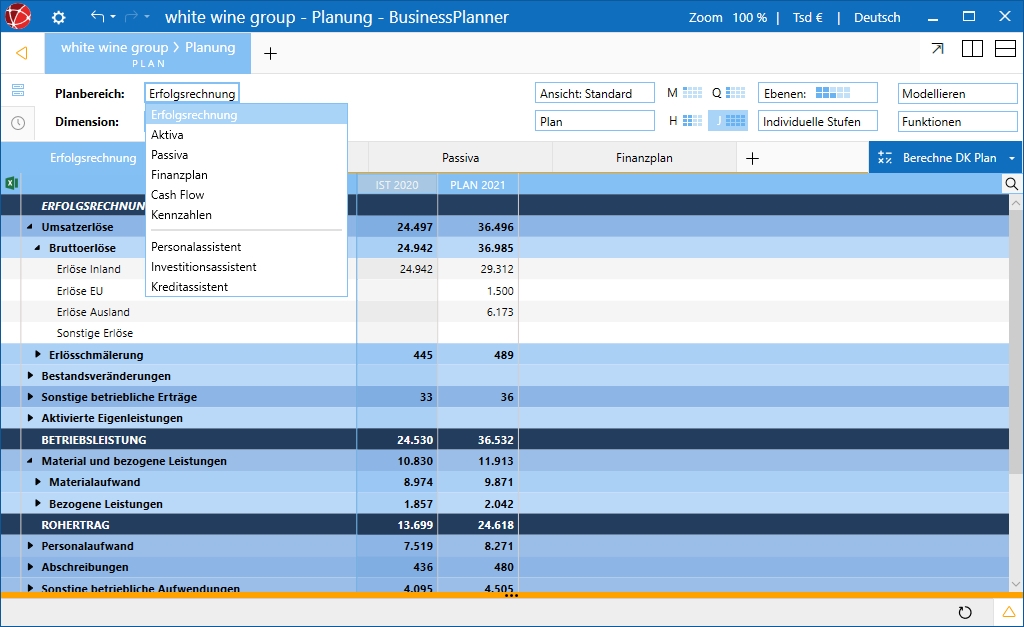The height and width of the screenshot is (627, 1024).
Task: Click the refresh icon in status bar
Action: click(965, 612)
